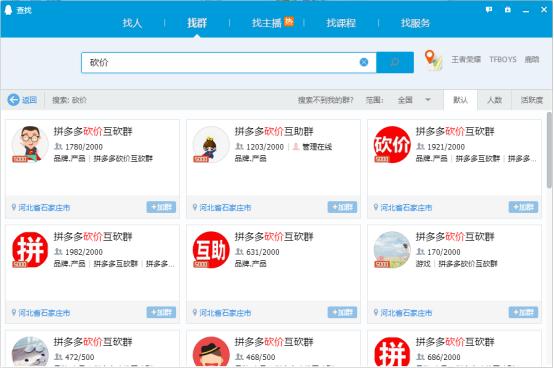Clear the search box with the X icon

(364, 62)
